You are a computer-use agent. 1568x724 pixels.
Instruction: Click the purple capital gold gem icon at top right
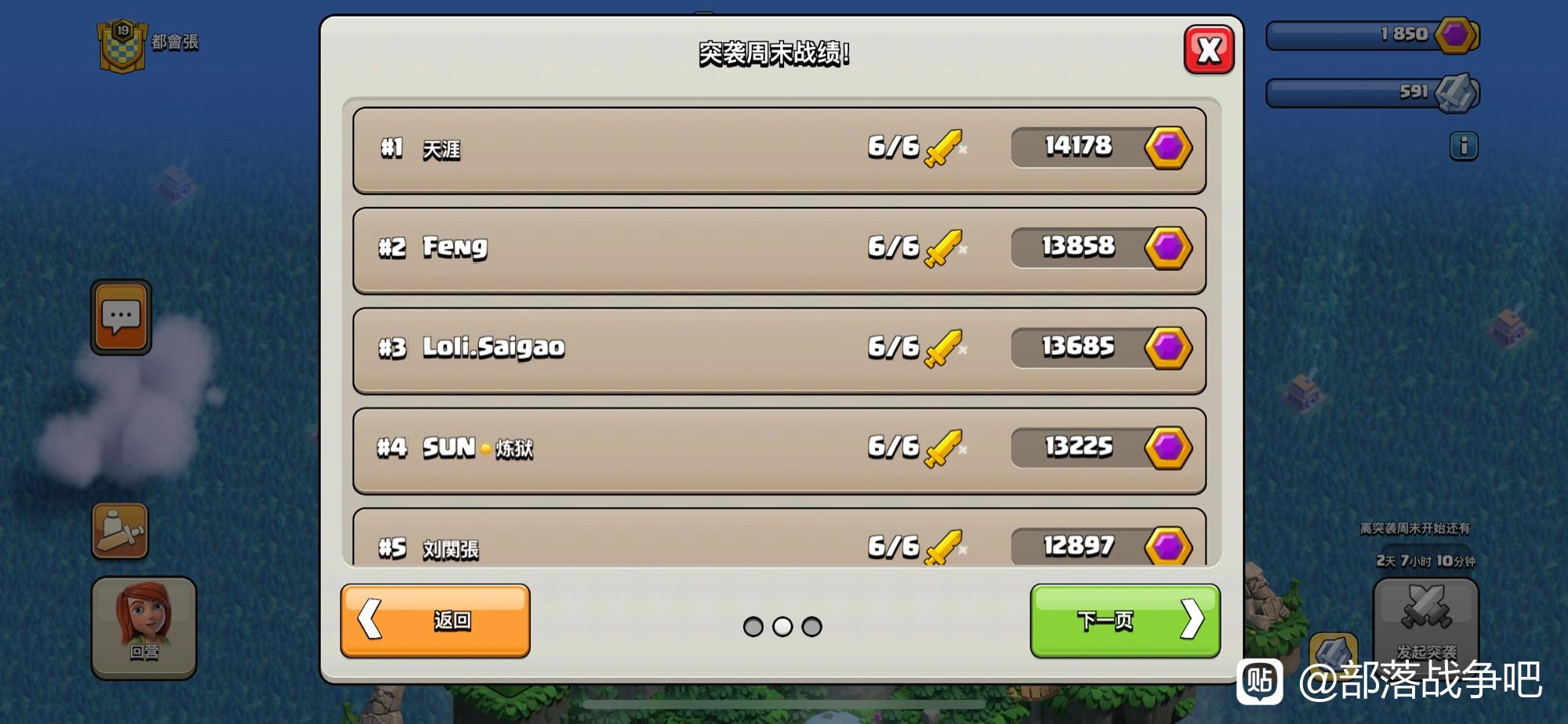coord(1457,35)
